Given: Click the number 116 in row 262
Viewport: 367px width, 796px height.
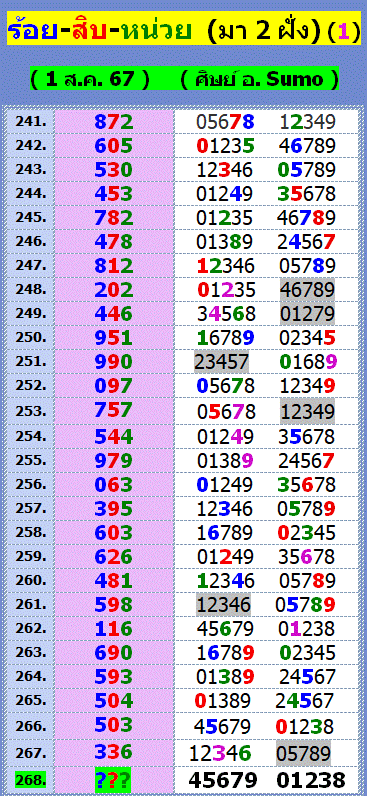Looking at the screenshot, I should [x=114, y=628].
